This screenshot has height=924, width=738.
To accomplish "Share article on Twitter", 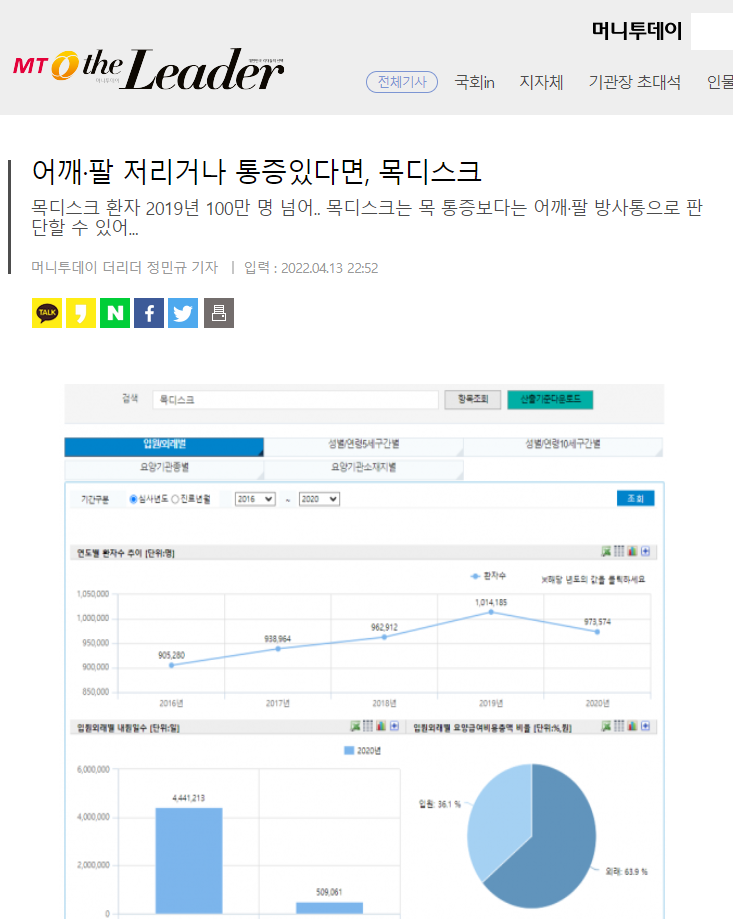I will [x=183, y=313].
